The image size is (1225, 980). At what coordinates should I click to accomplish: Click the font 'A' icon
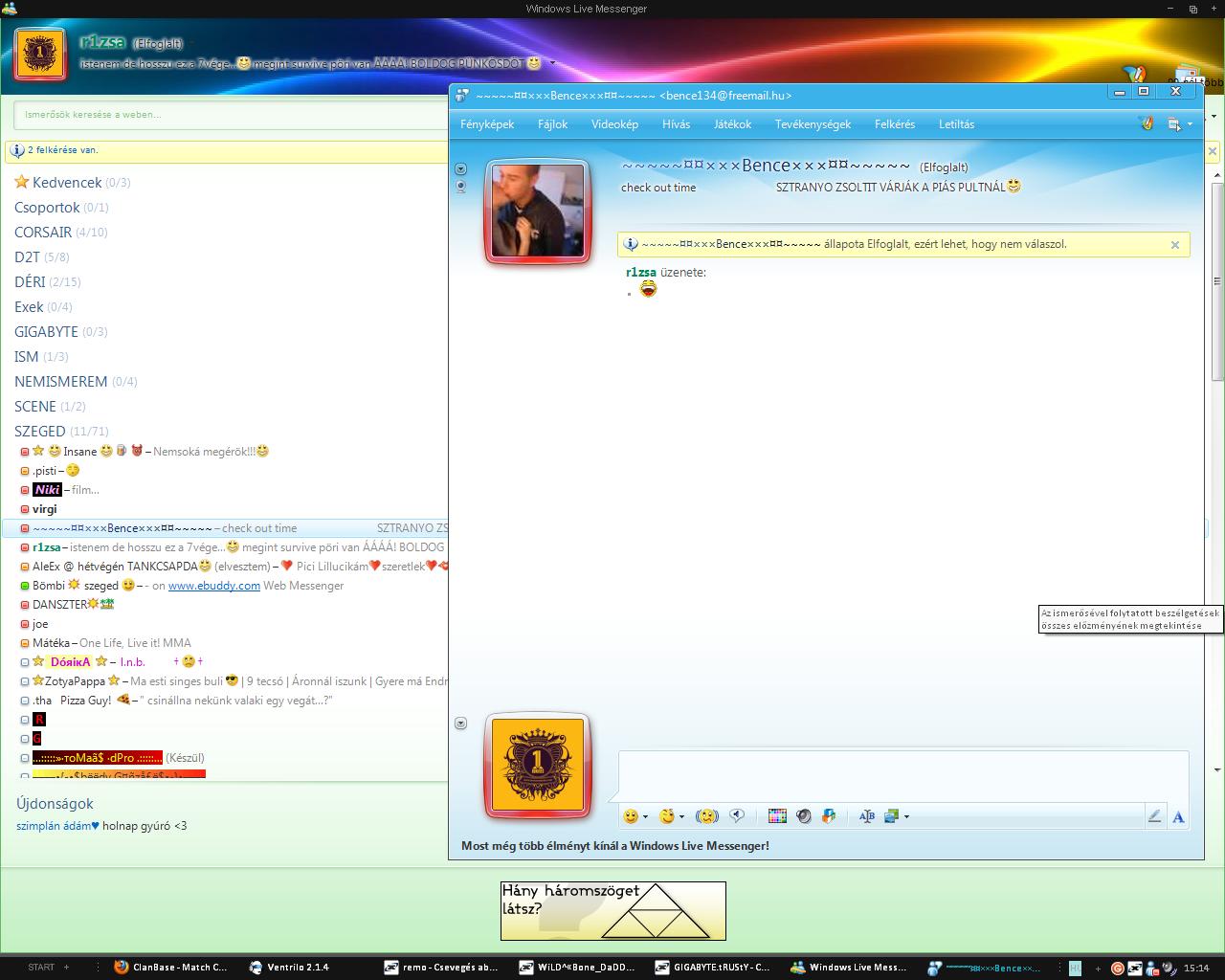coord(1178,816)
